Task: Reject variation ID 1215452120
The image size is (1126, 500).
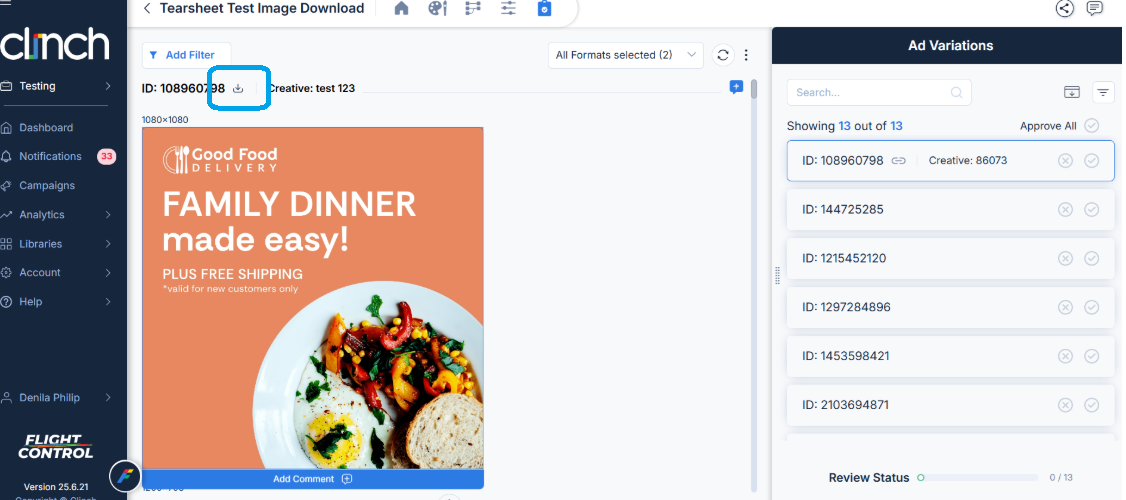Action: tap(1065, 259)
